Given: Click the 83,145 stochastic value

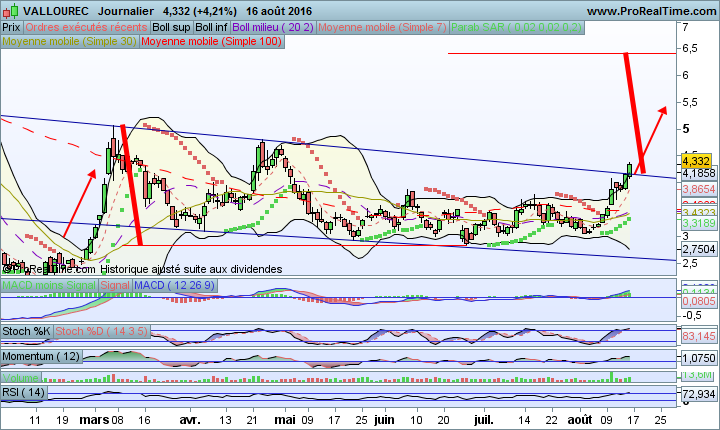Looking at the screenshot, I should pyautogui.click(x=698, y=336).
